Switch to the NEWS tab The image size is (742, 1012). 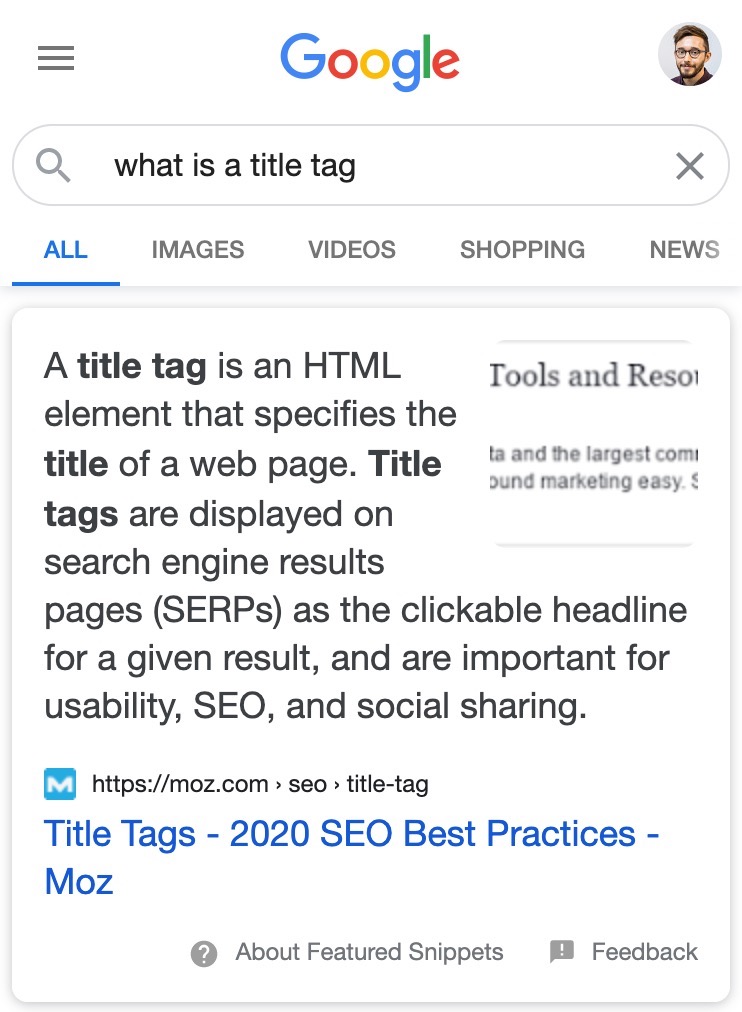[685, 250]
